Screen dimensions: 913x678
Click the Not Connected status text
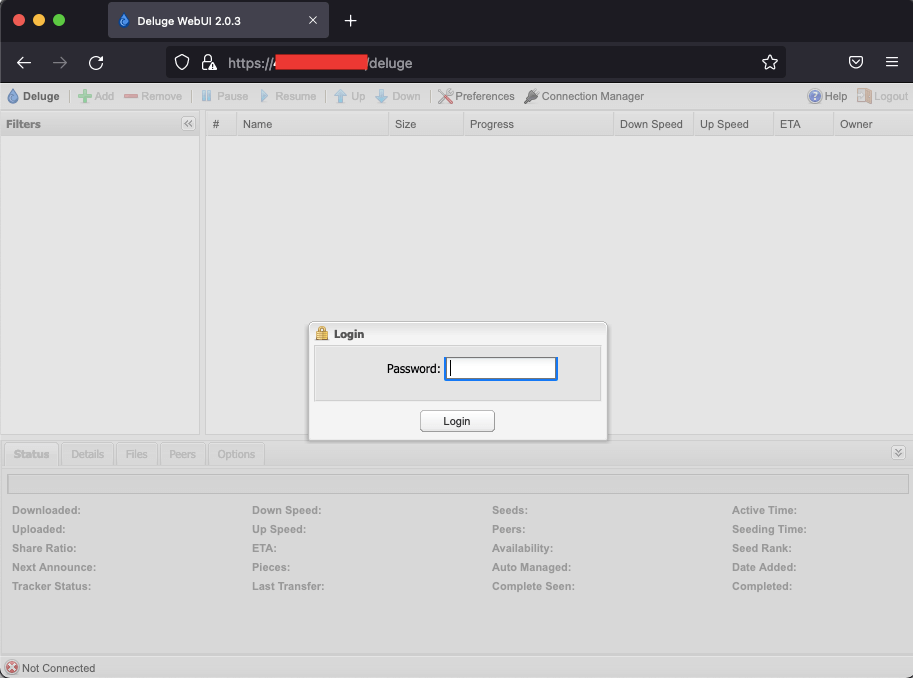58,668
